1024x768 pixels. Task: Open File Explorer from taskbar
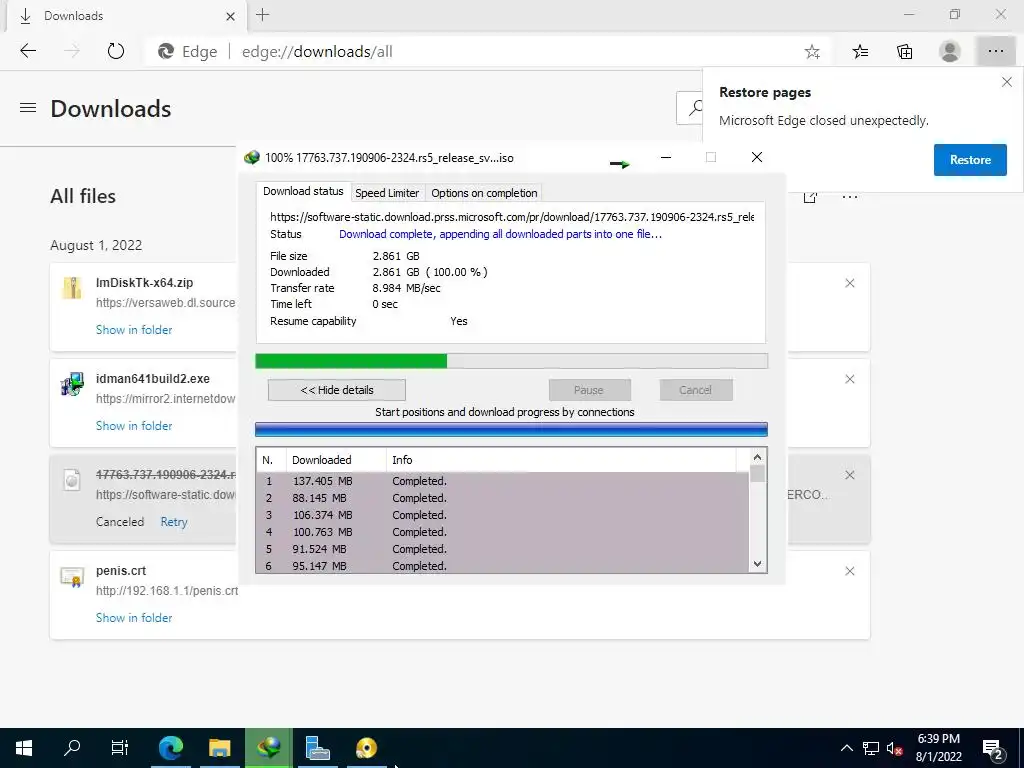pyautogui.click(x=220, y=748)
